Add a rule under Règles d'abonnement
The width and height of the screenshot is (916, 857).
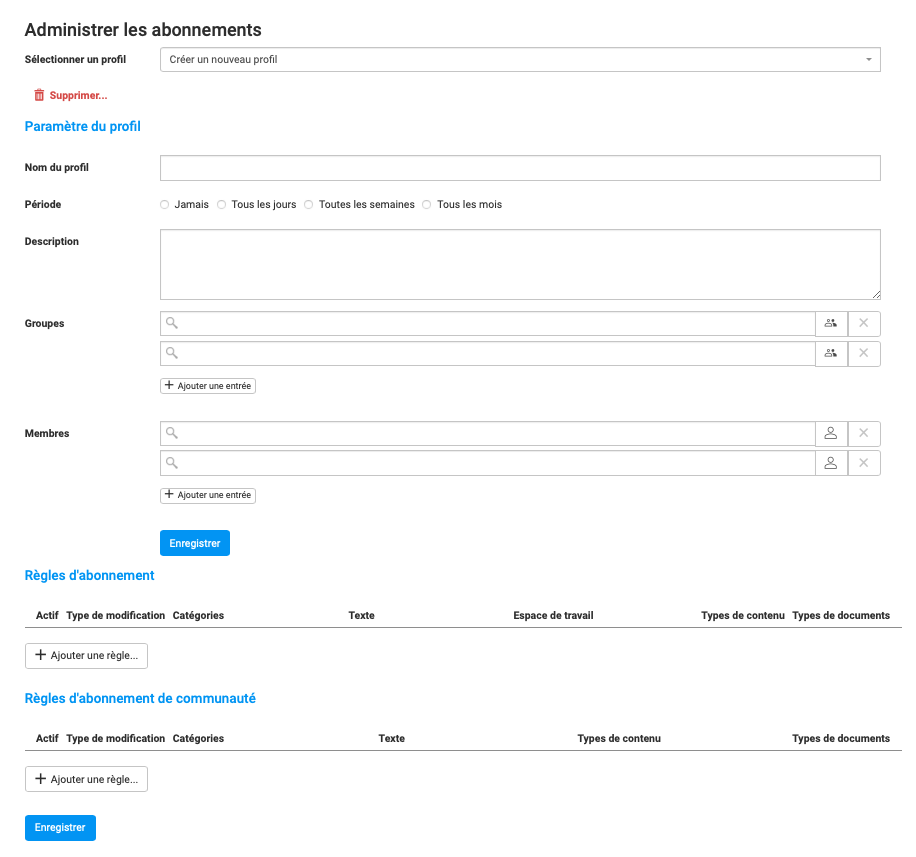[86, 656]
